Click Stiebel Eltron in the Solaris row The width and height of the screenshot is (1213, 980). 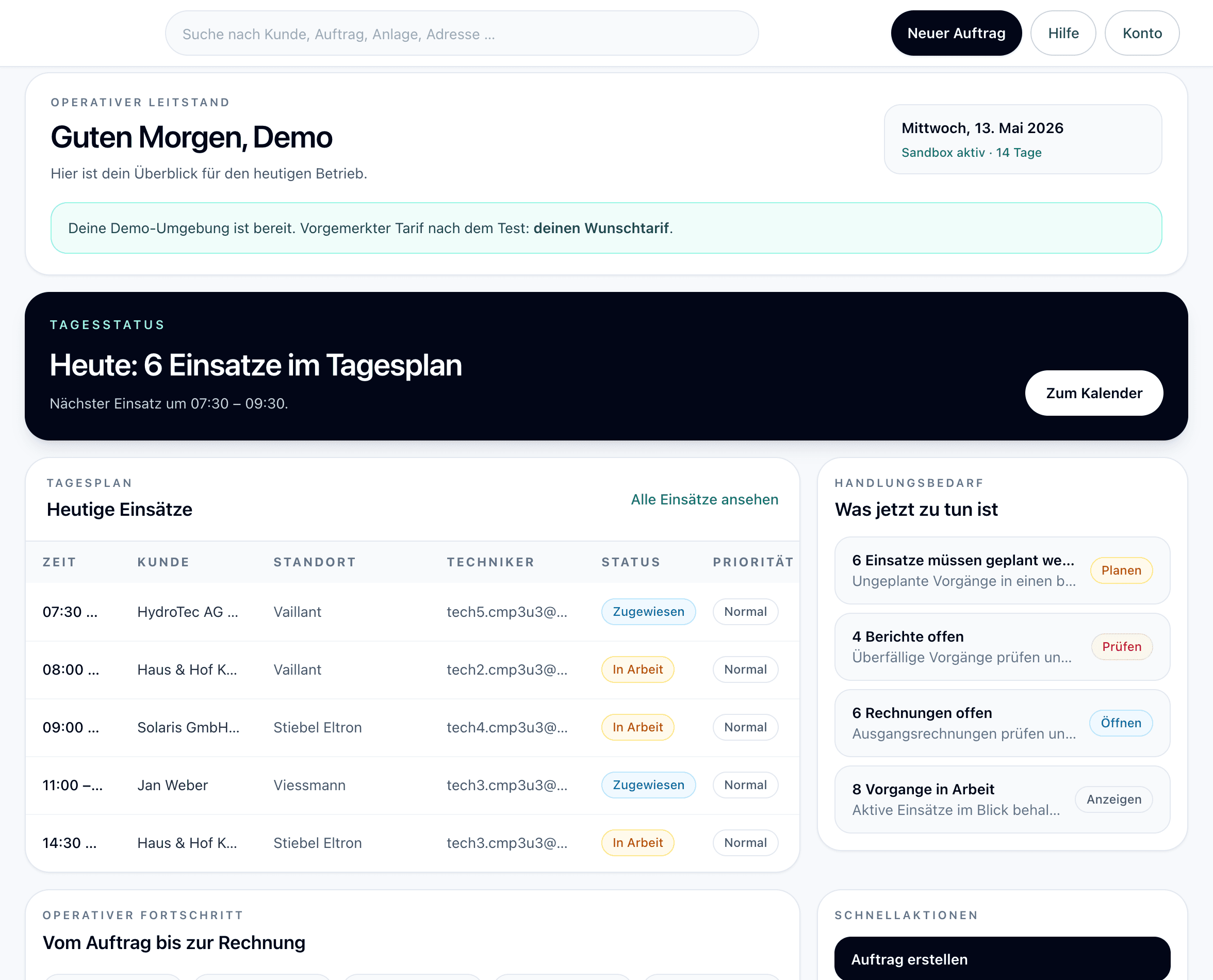[317, 727]
